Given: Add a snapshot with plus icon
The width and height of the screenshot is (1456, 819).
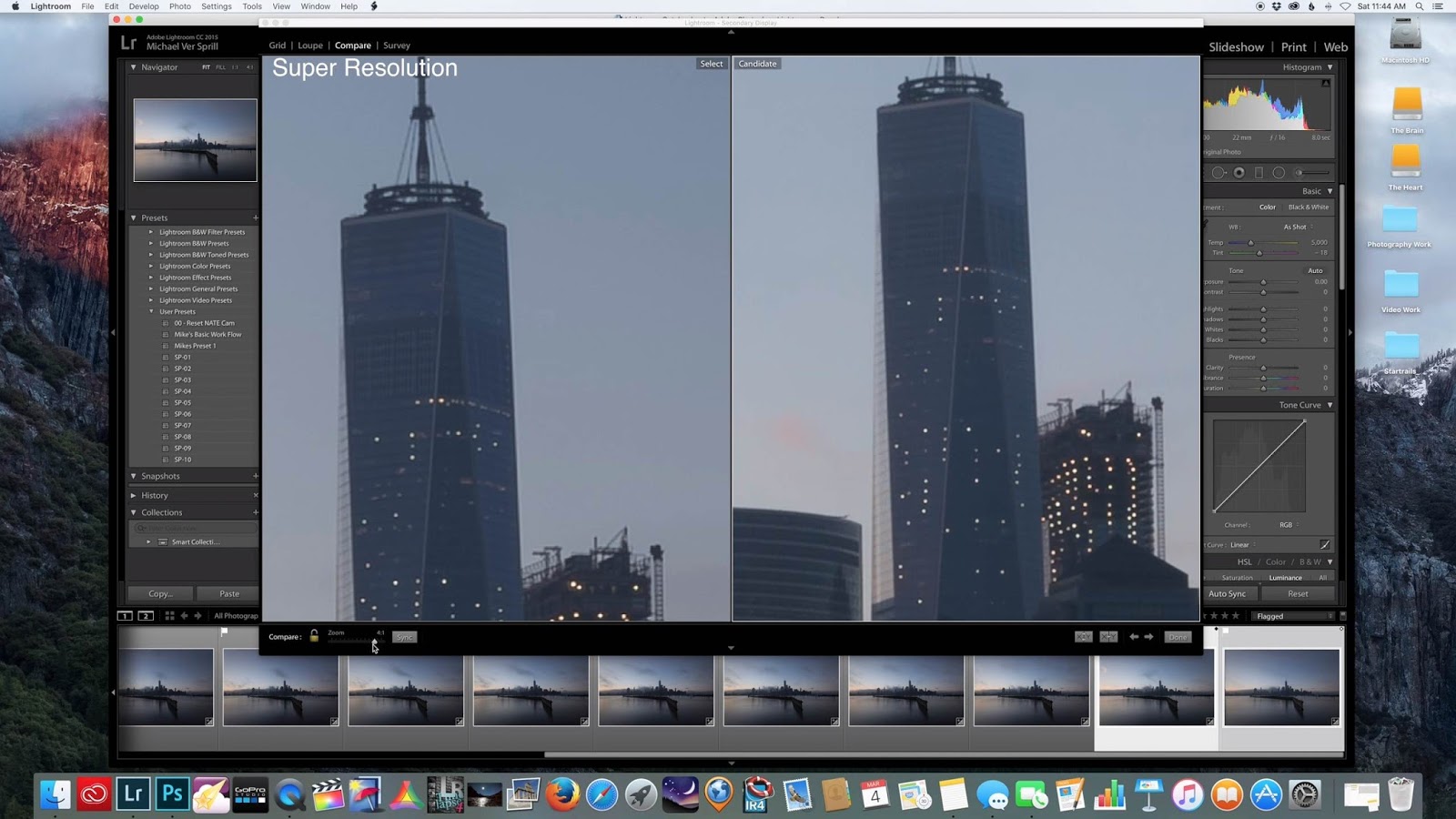Looking at the screenshot, I should [256, 476].
